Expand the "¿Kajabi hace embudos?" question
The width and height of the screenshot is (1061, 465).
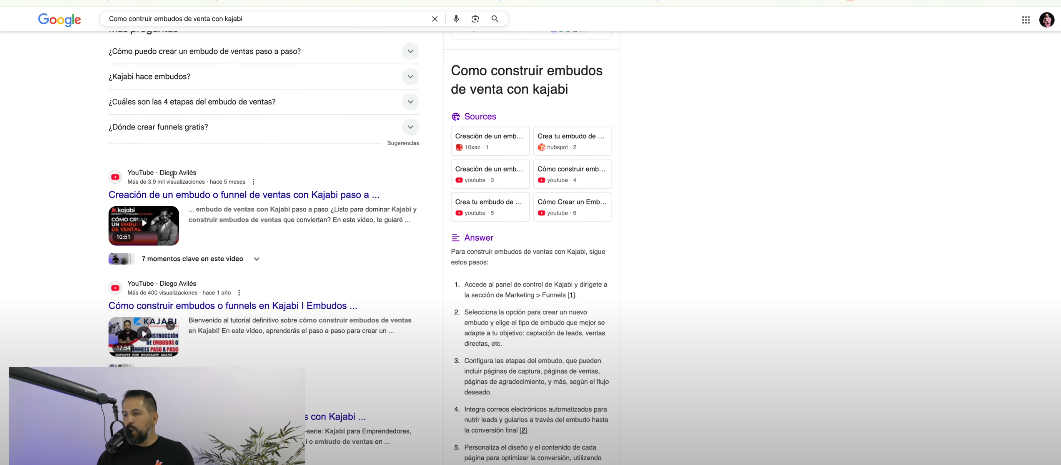[x=263, y=76]
